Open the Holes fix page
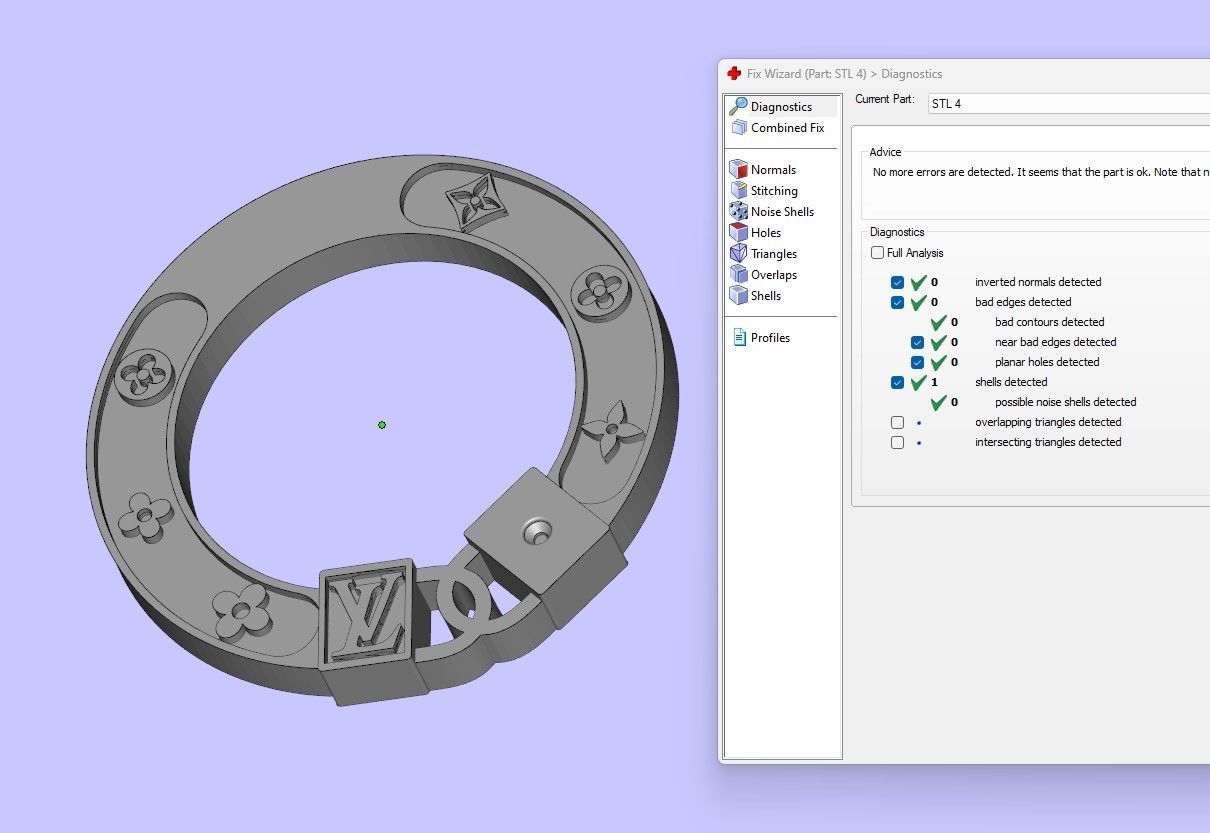Viewport: 1210px width, 833px height. pos(766,233)
